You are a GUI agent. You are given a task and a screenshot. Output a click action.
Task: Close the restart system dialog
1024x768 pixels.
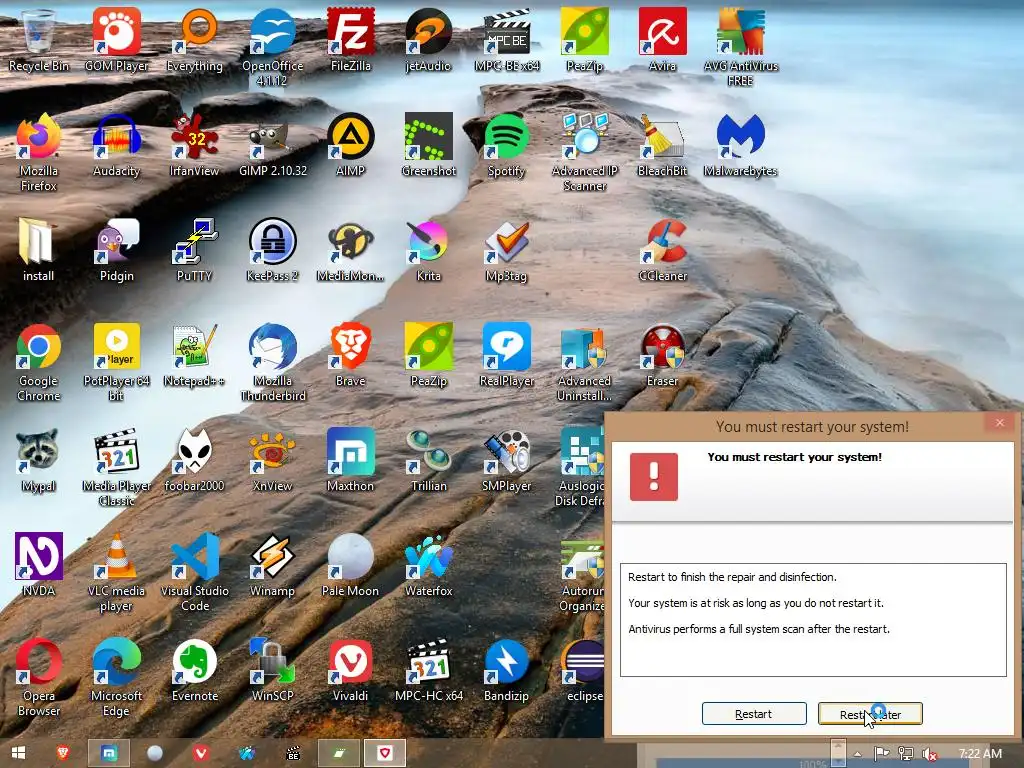[999, 423]
